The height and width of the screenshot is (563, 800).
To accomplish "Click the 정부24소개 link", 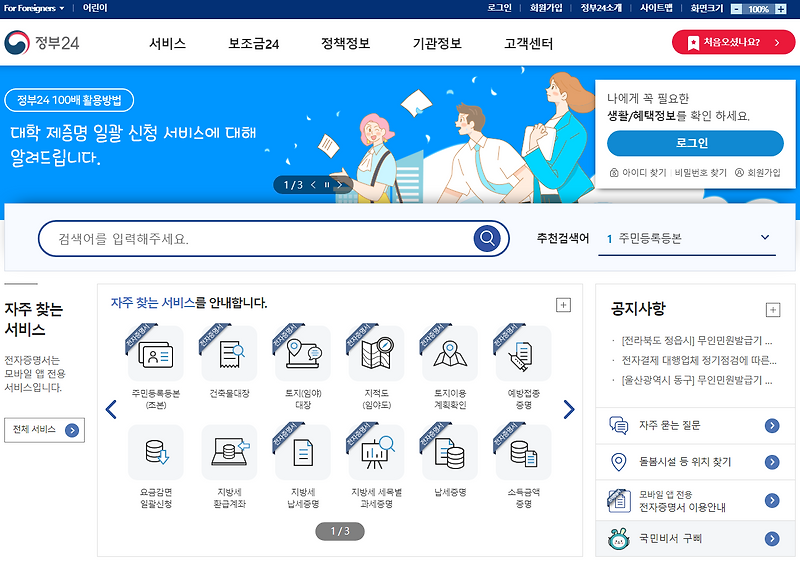I will (601, 8).
